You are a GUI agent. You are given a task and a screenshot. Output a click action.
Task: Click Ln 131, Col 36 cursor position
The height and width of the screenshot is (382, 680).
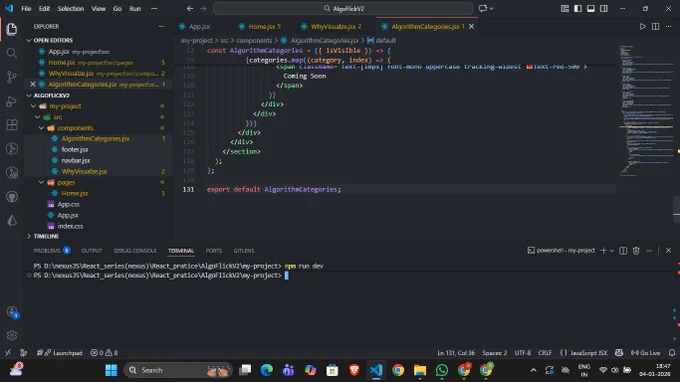pyautogui.click(x=456, y=353)
